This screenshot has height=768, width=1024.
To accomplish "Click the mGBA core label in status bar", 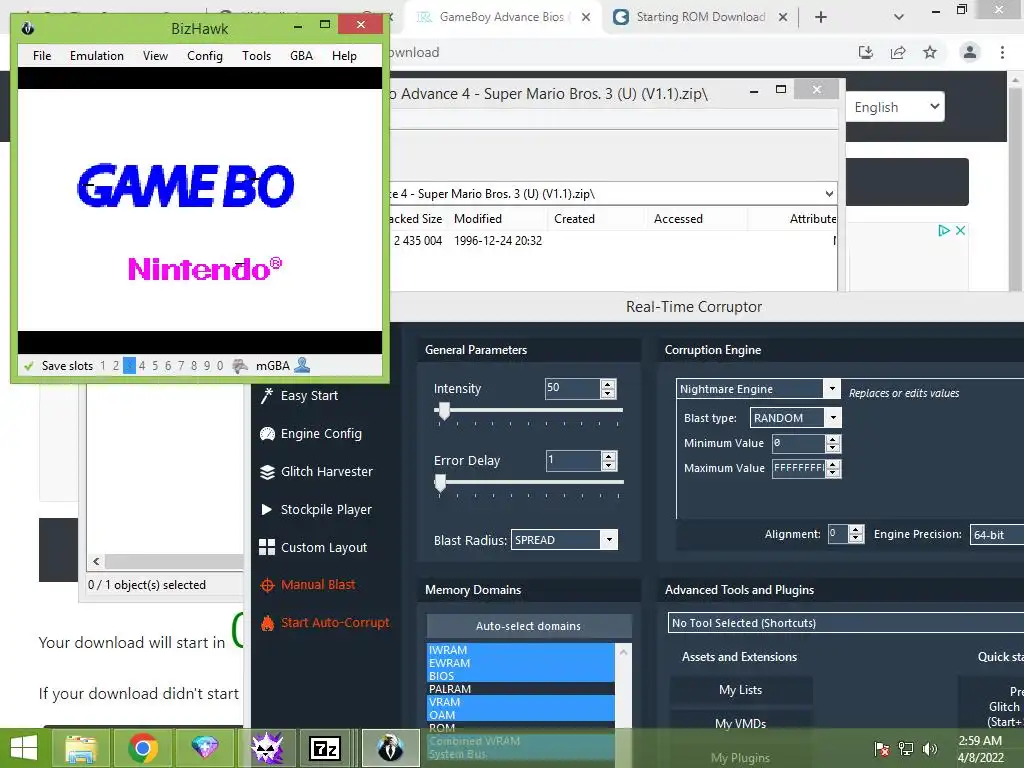I will point(272,366).
